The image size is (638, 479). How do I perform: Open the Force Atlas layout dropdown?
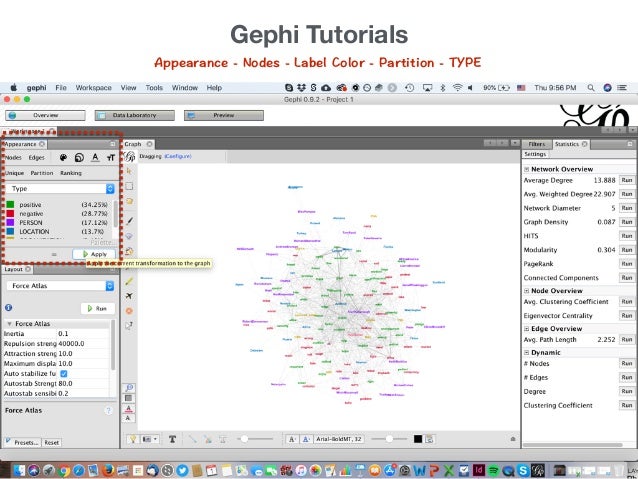(60, 286)
